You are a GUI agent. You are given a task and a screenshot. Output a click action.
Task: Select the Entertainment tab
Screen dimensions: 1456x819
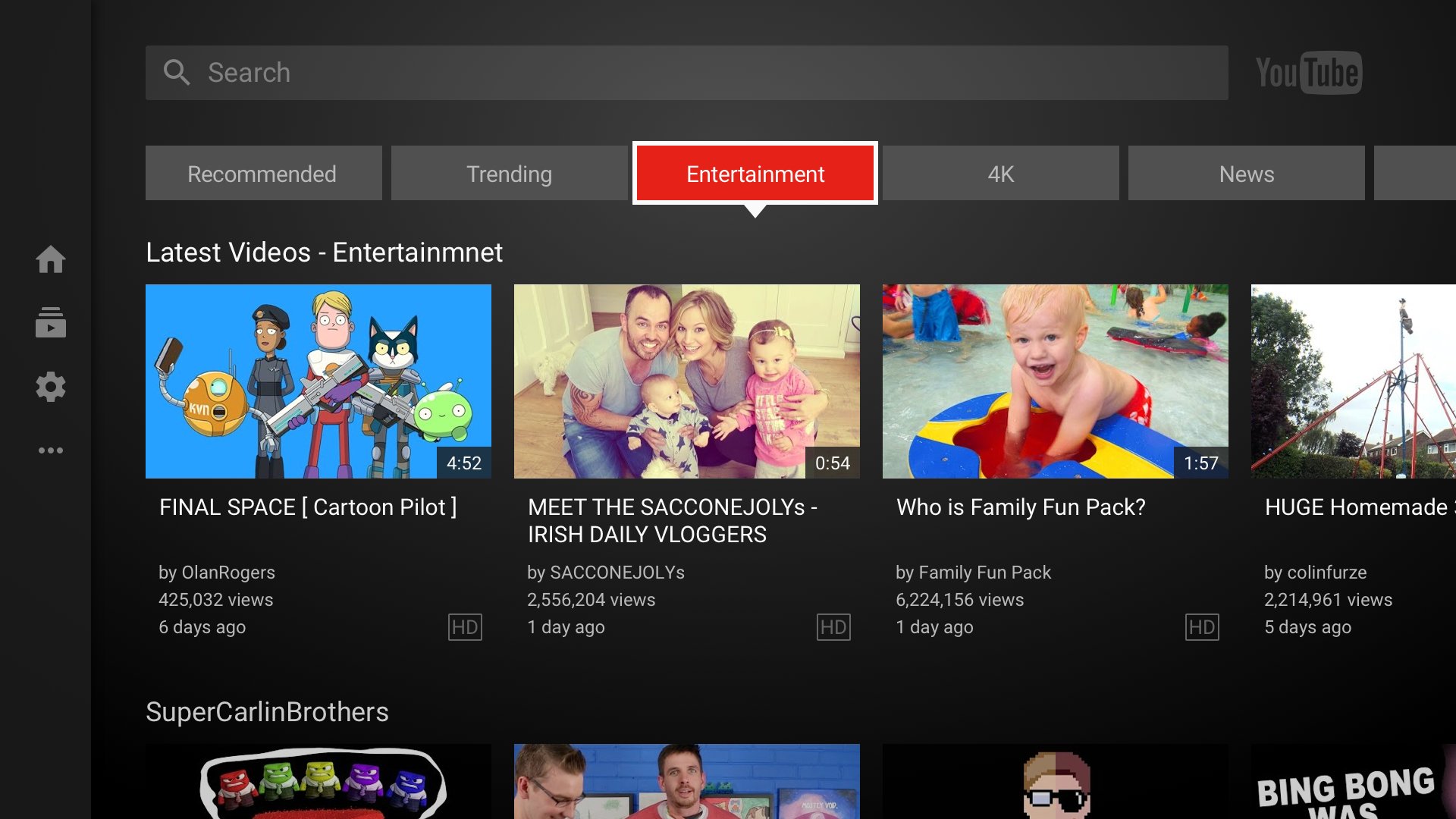pos(755,174)
